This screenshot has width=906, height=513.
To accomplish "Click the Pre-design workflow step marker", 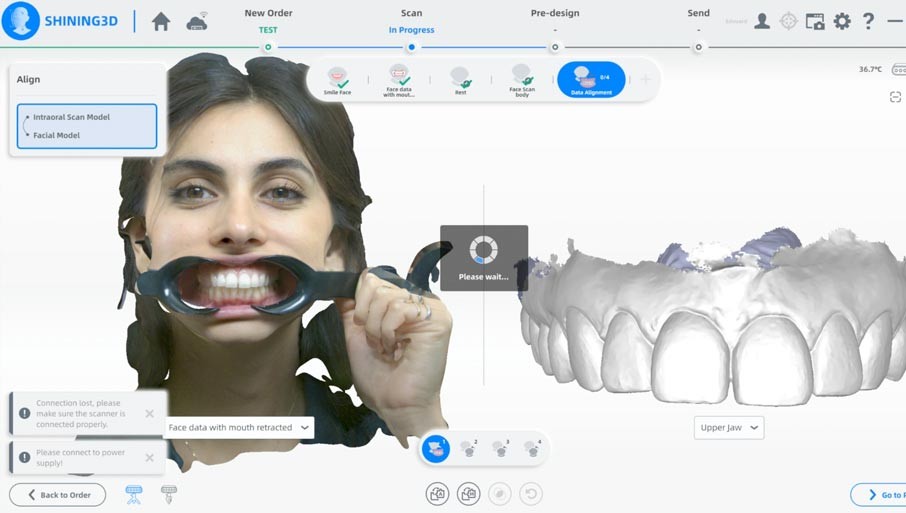I will pyautogui.click(x=555, y=47).
